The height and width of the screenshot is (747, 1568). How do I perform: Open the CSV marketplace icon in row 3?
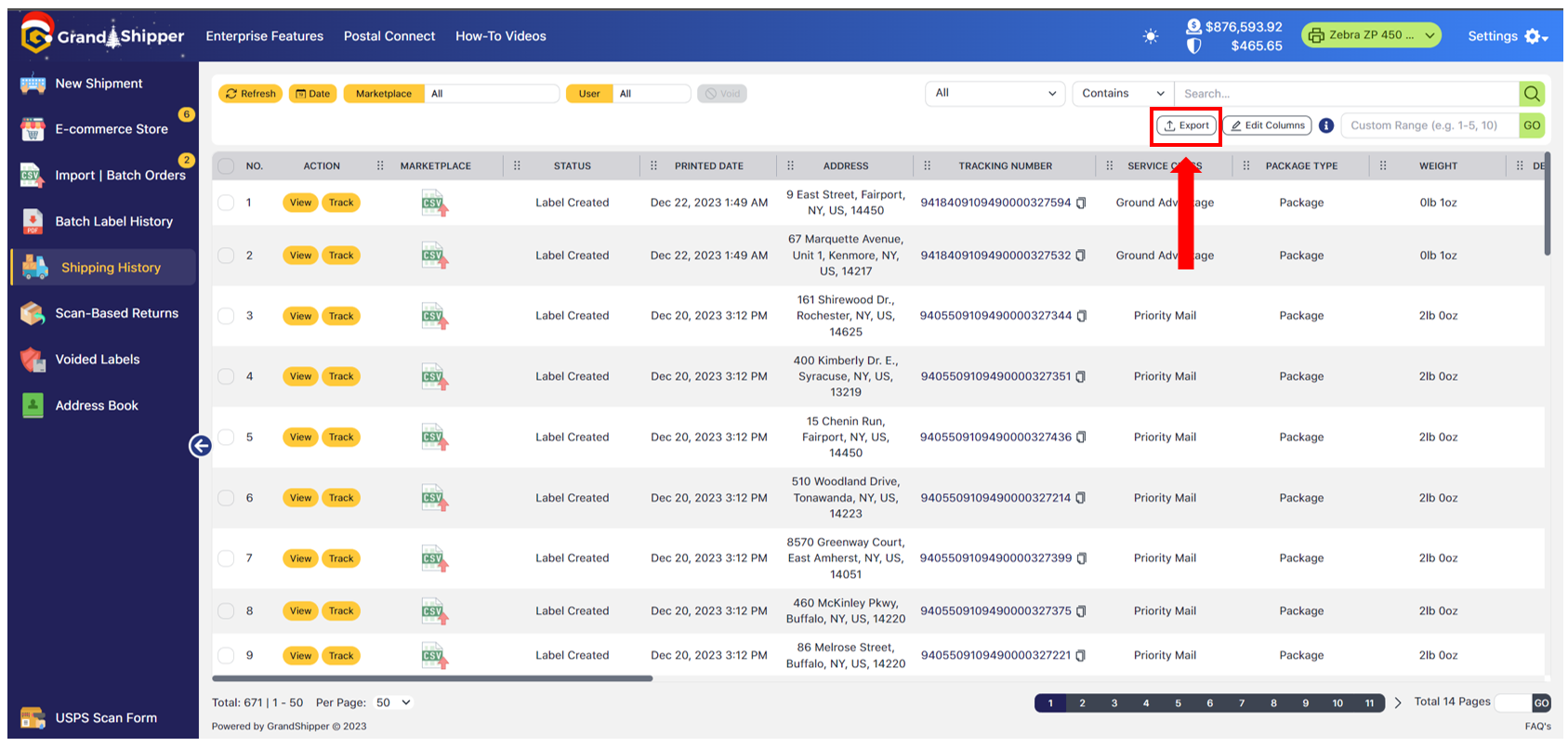pyautogui.click(x=434, y=316)
